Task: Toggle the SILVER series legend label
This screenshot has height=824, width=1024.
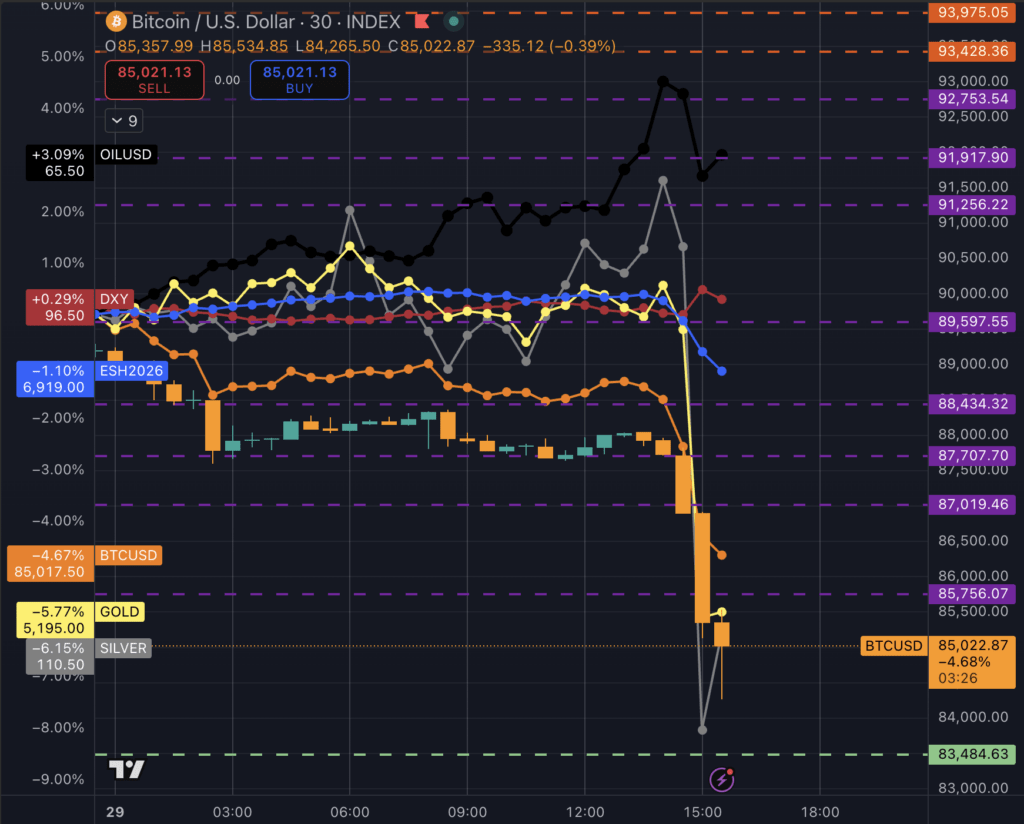Action: 122,648
